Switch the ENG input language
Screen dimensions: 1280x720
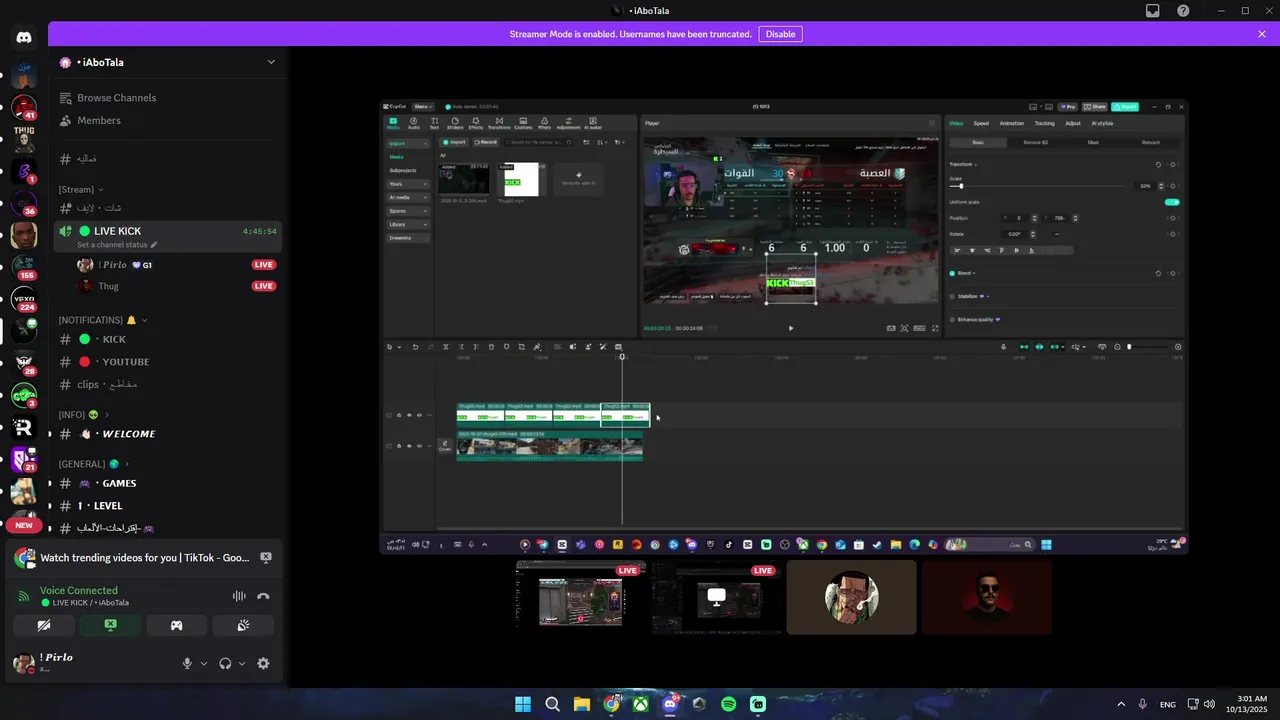(x=1168, y=704)
